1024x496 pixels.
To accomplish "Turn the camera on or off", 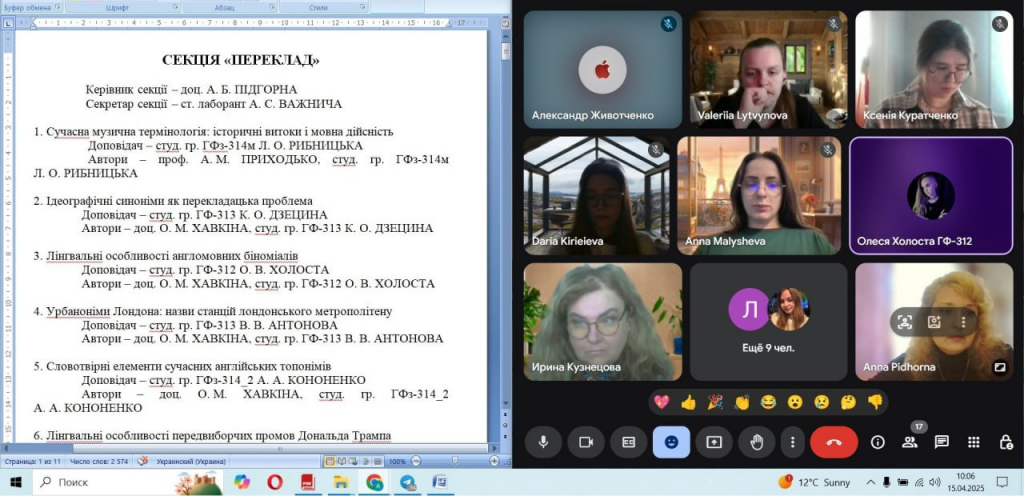I will pos(586,441).
